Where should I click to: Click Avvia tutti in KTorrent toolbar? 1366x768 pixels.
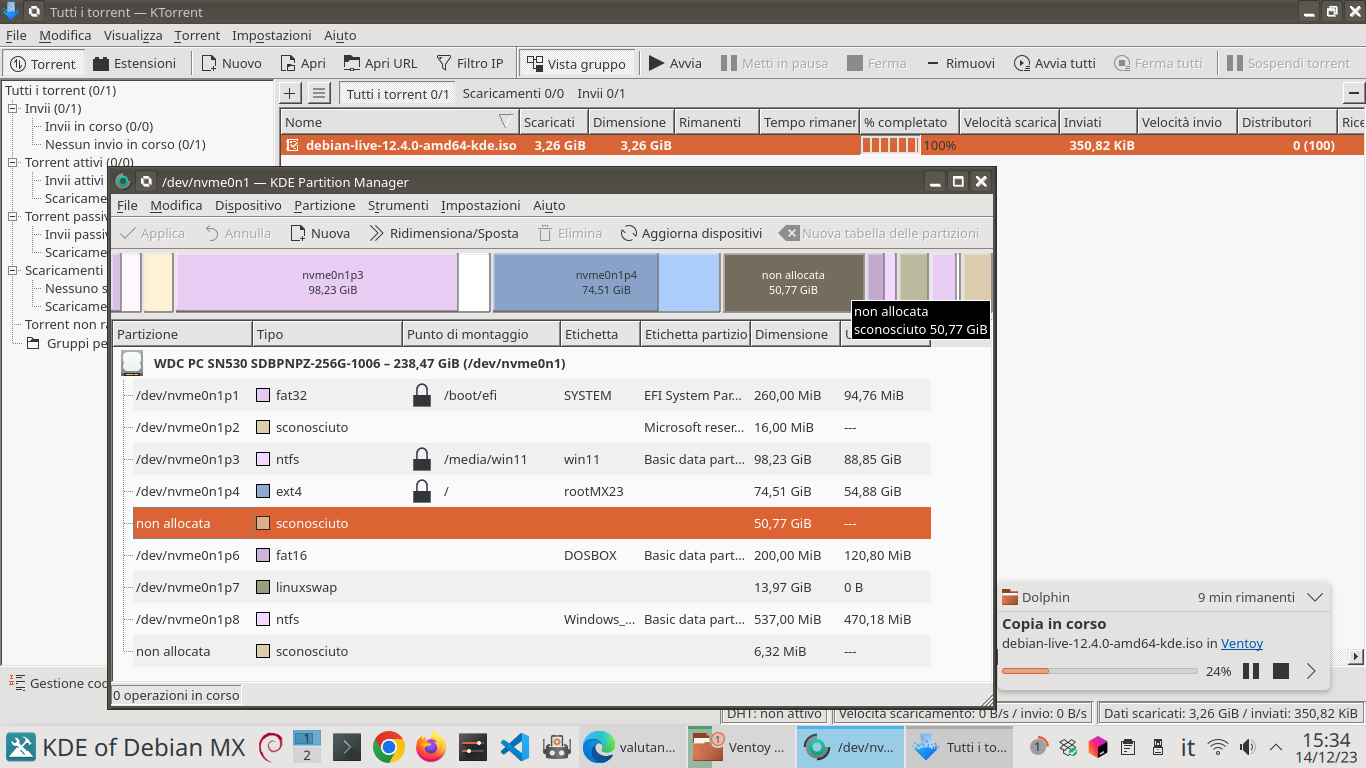(1054, 63)
